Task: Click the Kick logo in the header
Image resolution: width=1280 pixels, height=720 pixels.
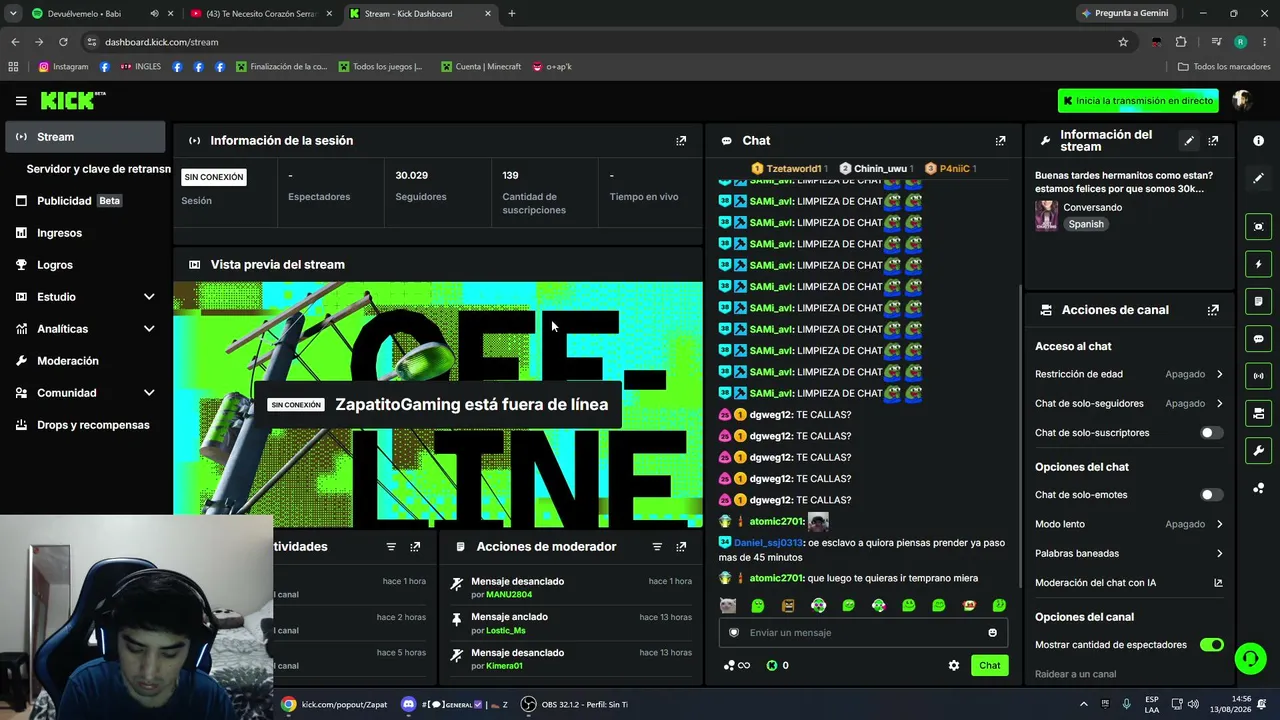Action: [72, 100]
